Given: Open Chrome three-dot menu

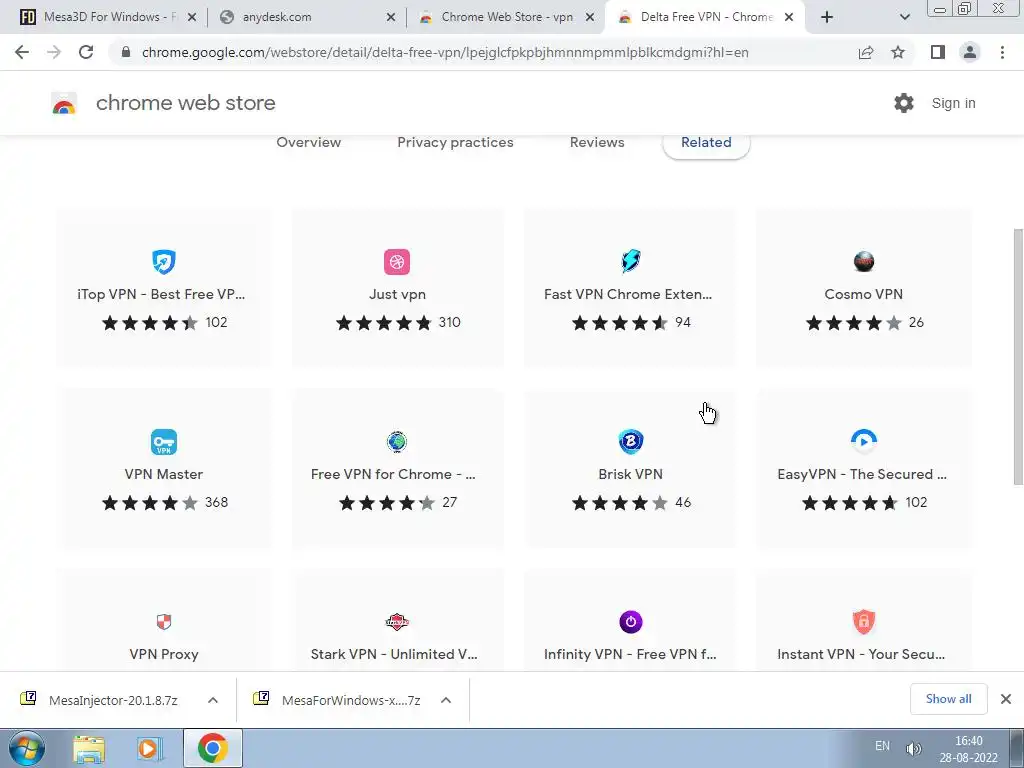Looking at the screenshot, I should coord(1002,52).
